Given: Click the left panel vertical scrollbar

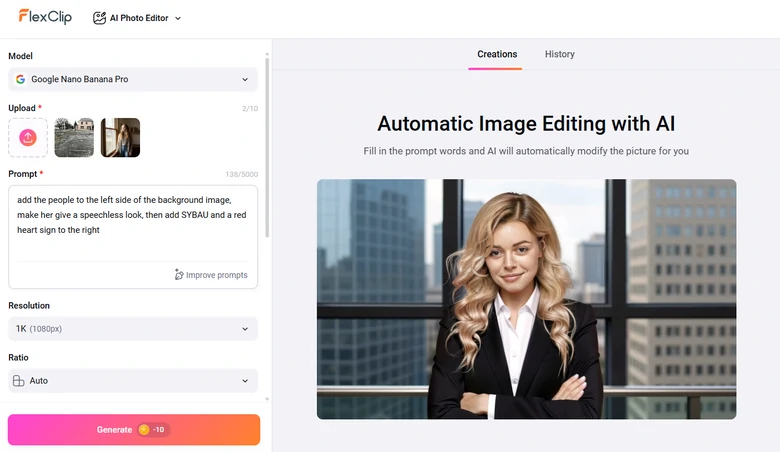Looking at the screenshot, I should (266, 150).
